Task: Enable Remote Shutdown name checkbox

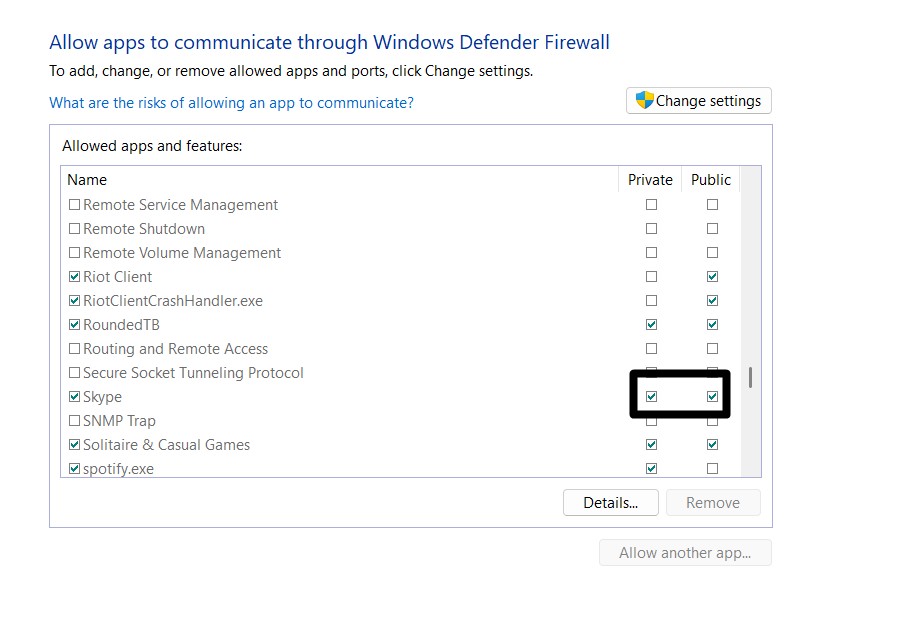Action: pyautogui.click(x=74, y=229)
